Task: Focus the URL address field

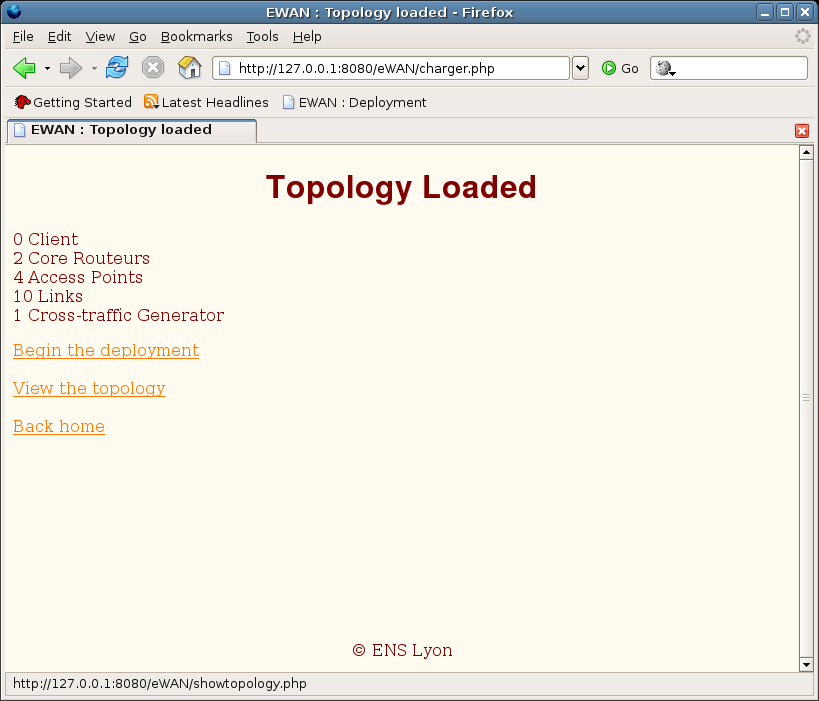Action: tap(390, 68)
